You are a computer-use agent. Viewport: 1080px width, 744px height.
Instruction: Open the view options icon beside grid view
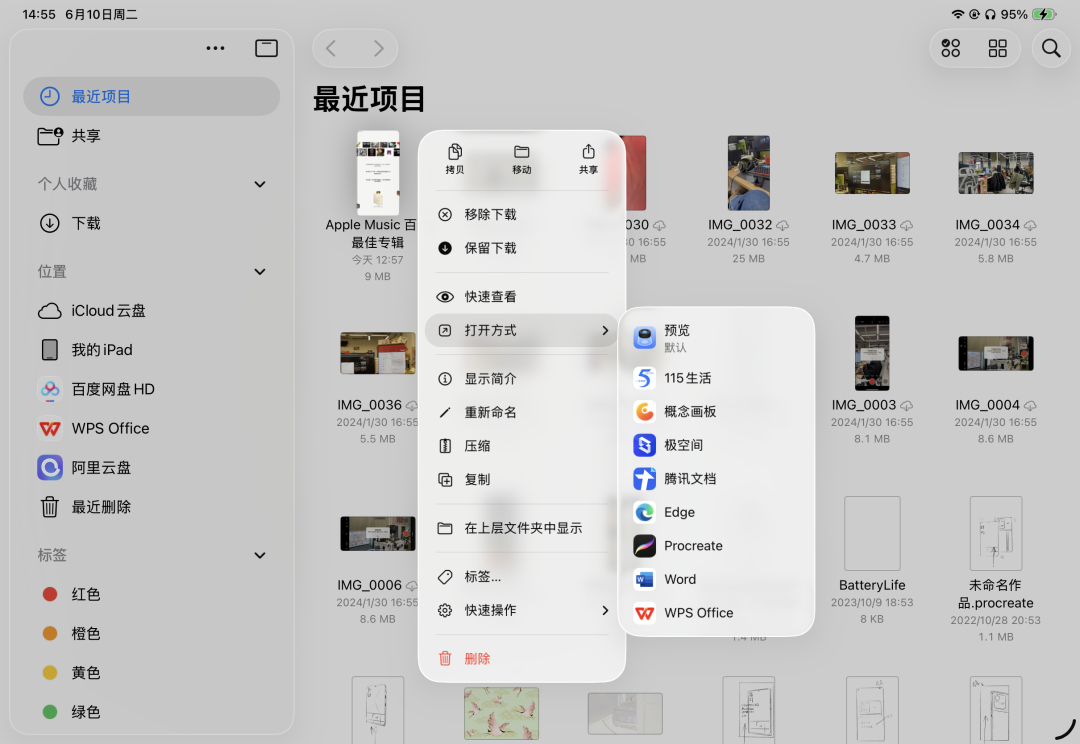click(951, 48)
